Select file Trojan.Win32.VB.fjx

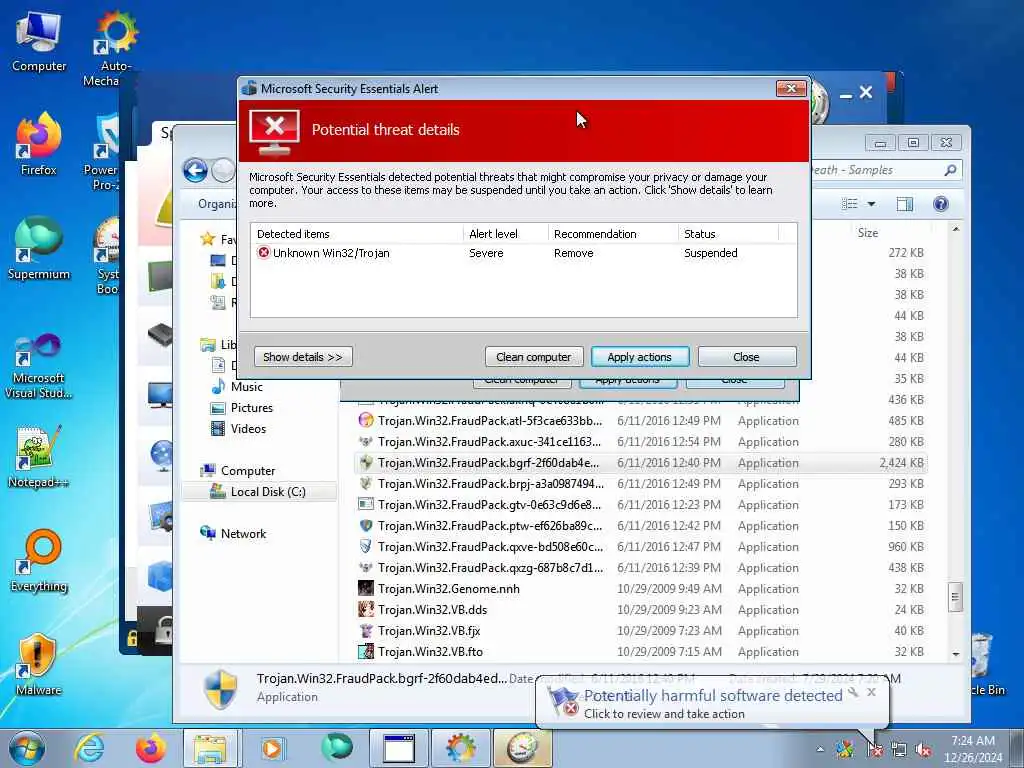click(x=640, y=630)
